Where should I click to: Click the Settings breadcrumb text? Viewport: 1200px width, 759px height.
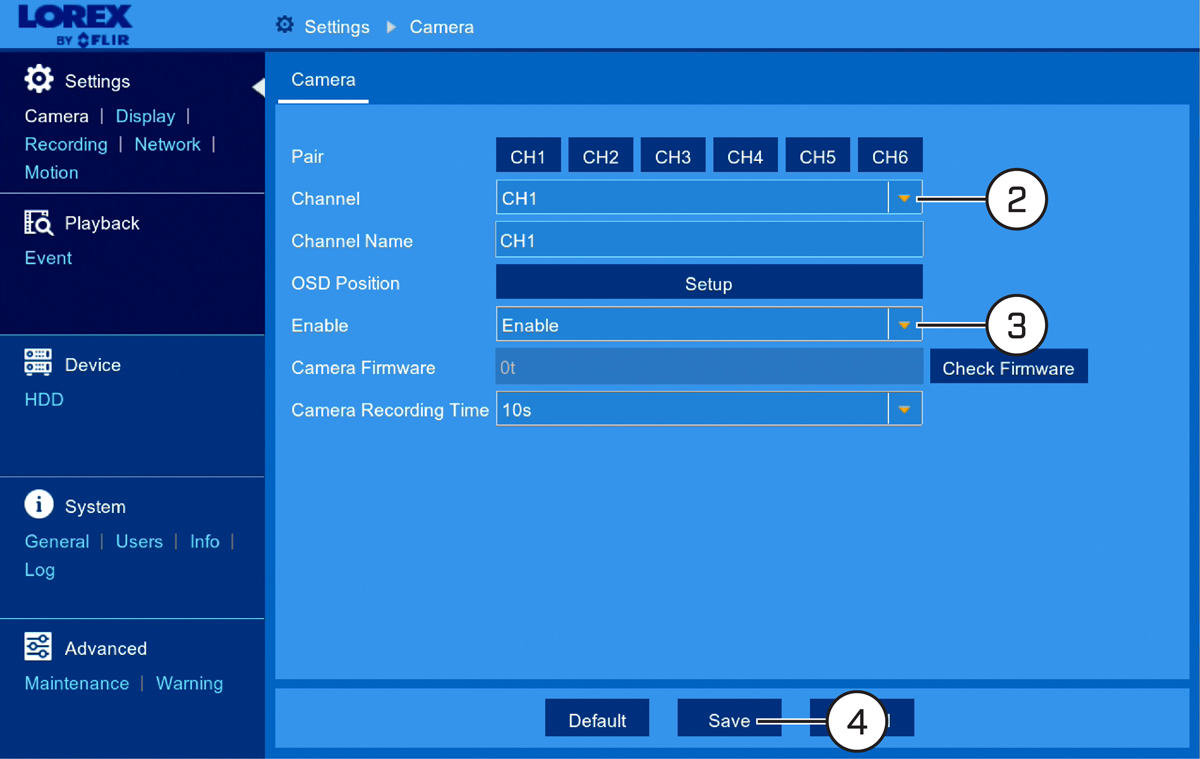pos(337,27)
